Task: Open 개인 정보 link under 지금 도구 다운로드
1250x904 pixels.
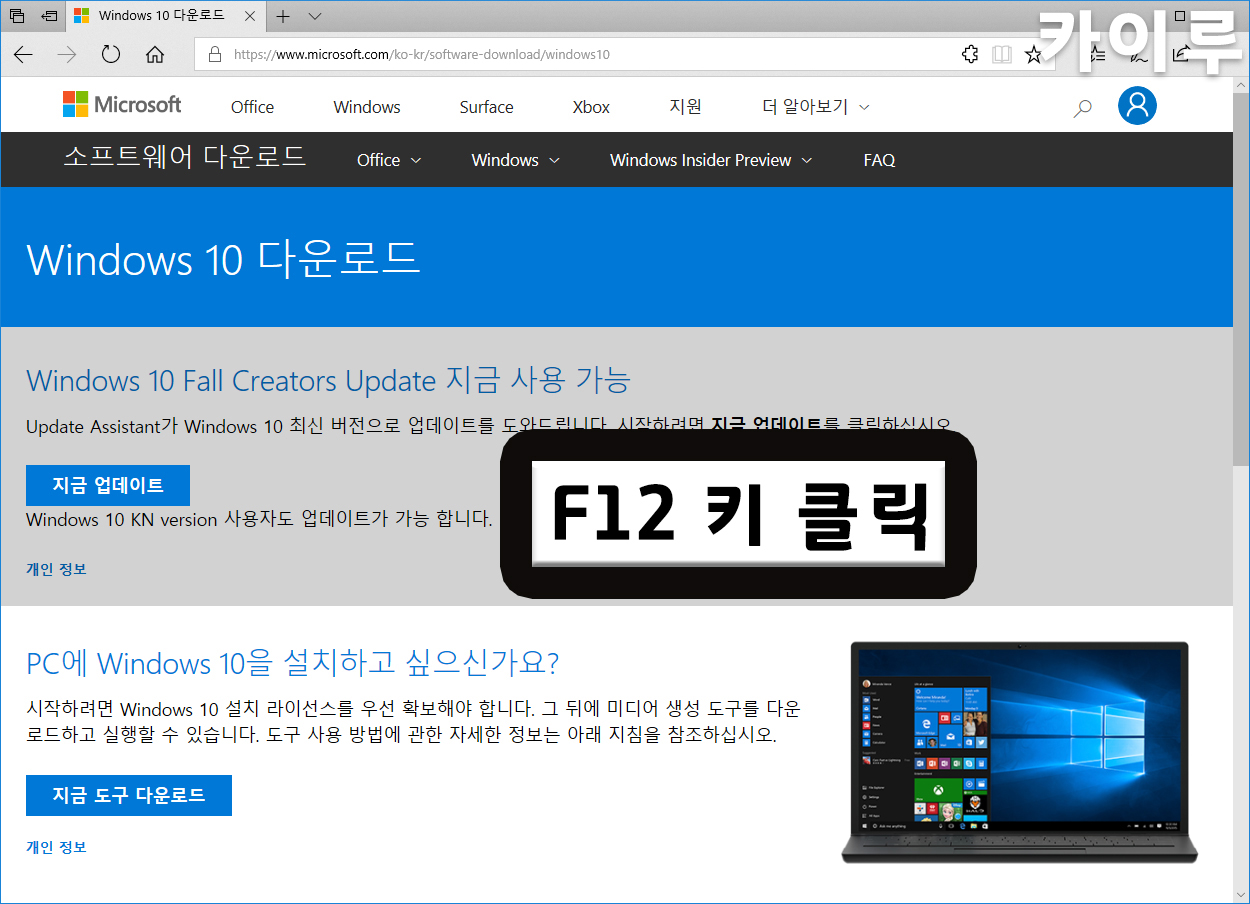Action: (56, 847)
